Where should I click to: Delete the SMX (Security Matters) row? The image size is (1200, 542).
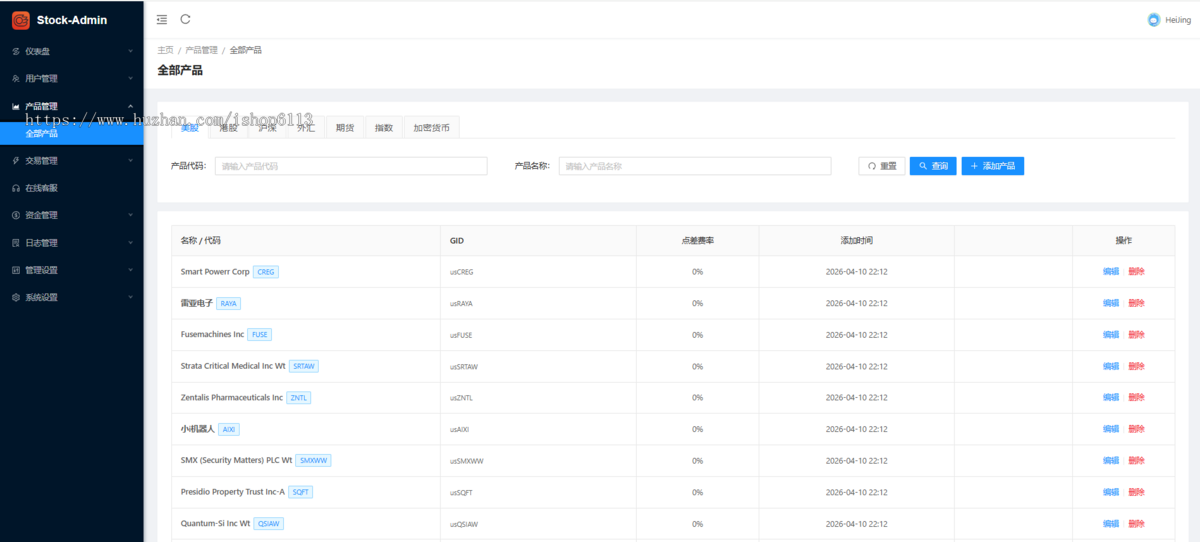tap(1136, 460)
